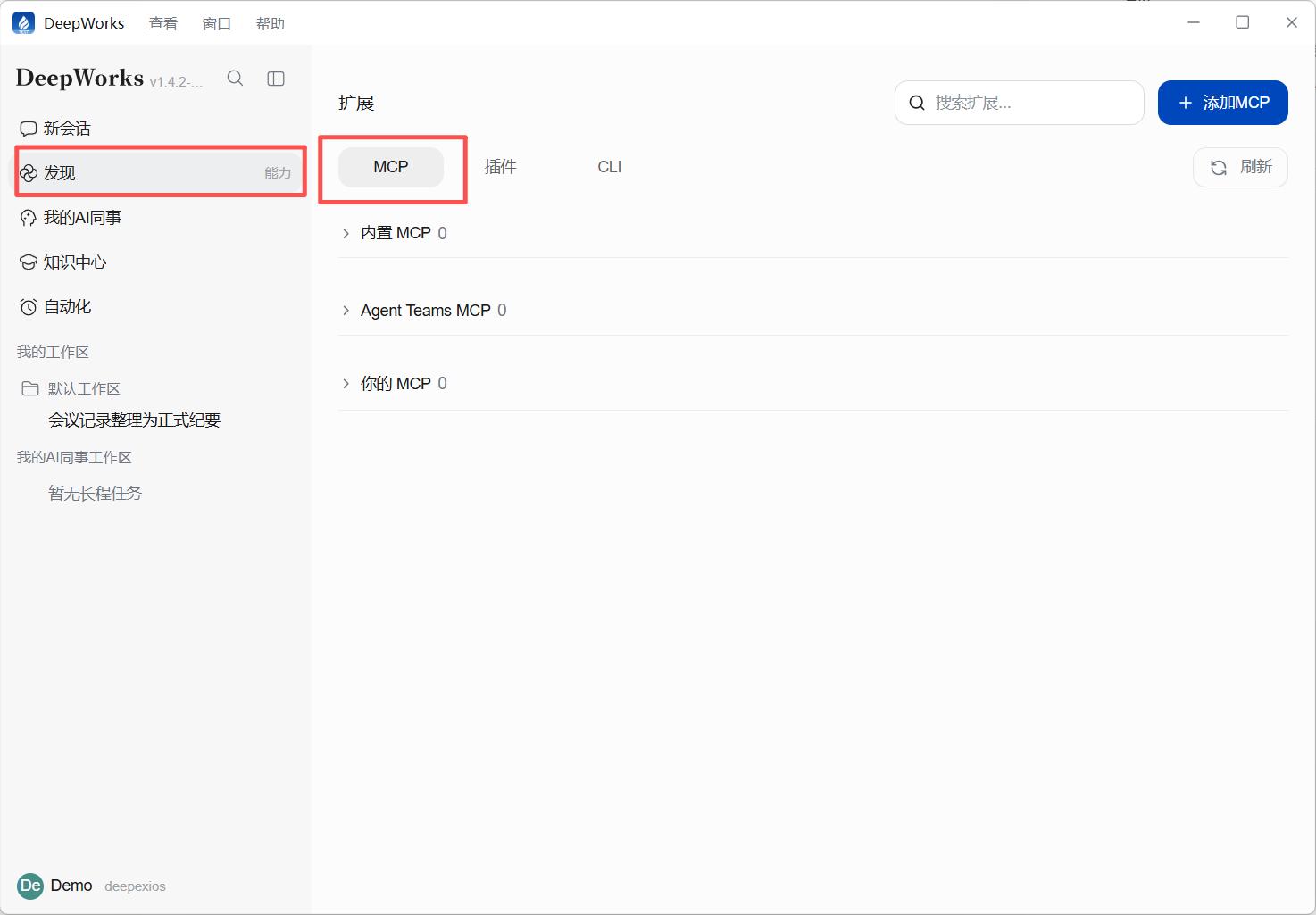
Task: Maximize the DeepWorks window
Action: tap(1242, 22)
